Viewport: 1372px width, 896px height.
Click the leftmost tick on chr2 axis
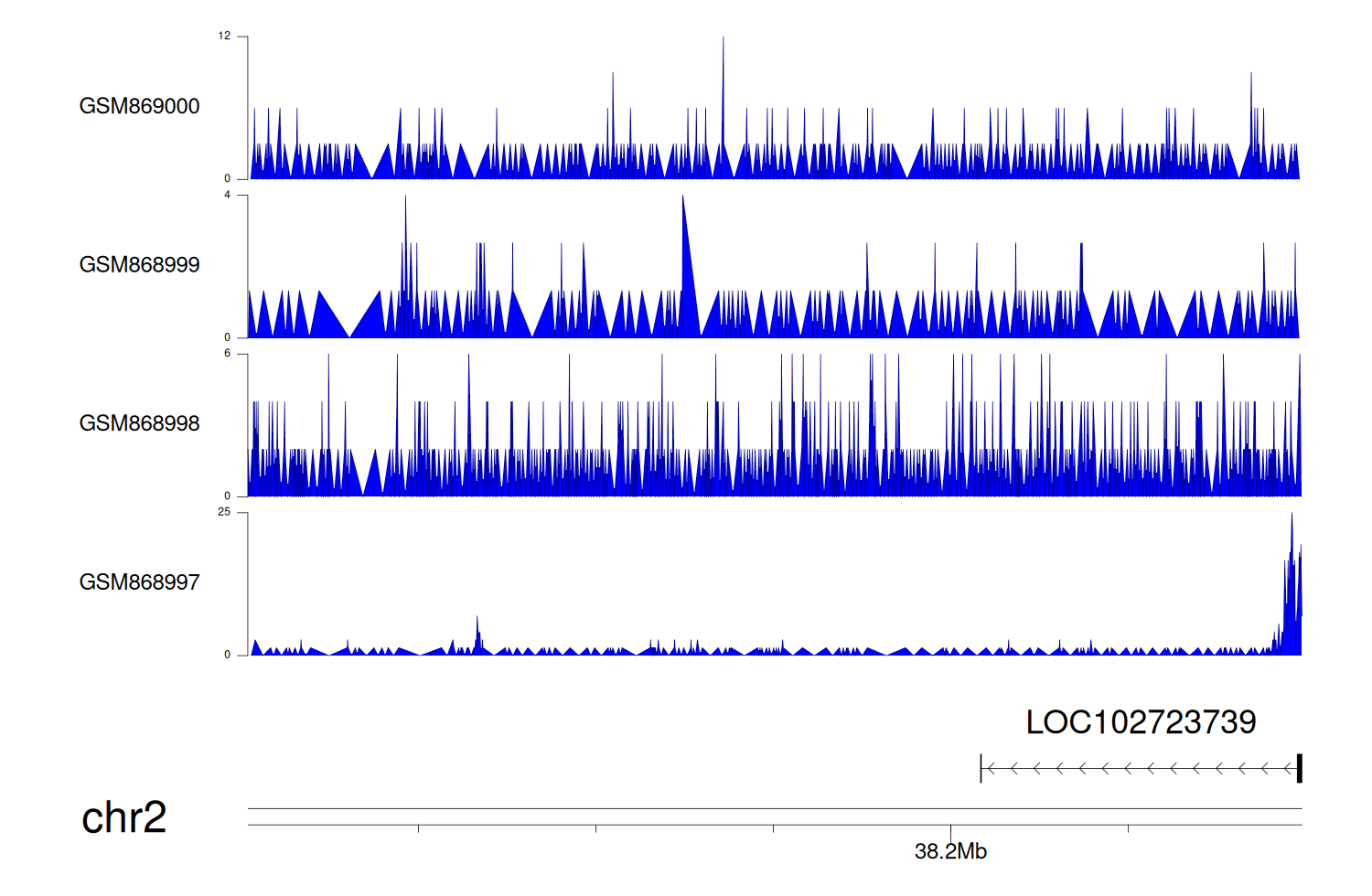(x=418, y=829)
